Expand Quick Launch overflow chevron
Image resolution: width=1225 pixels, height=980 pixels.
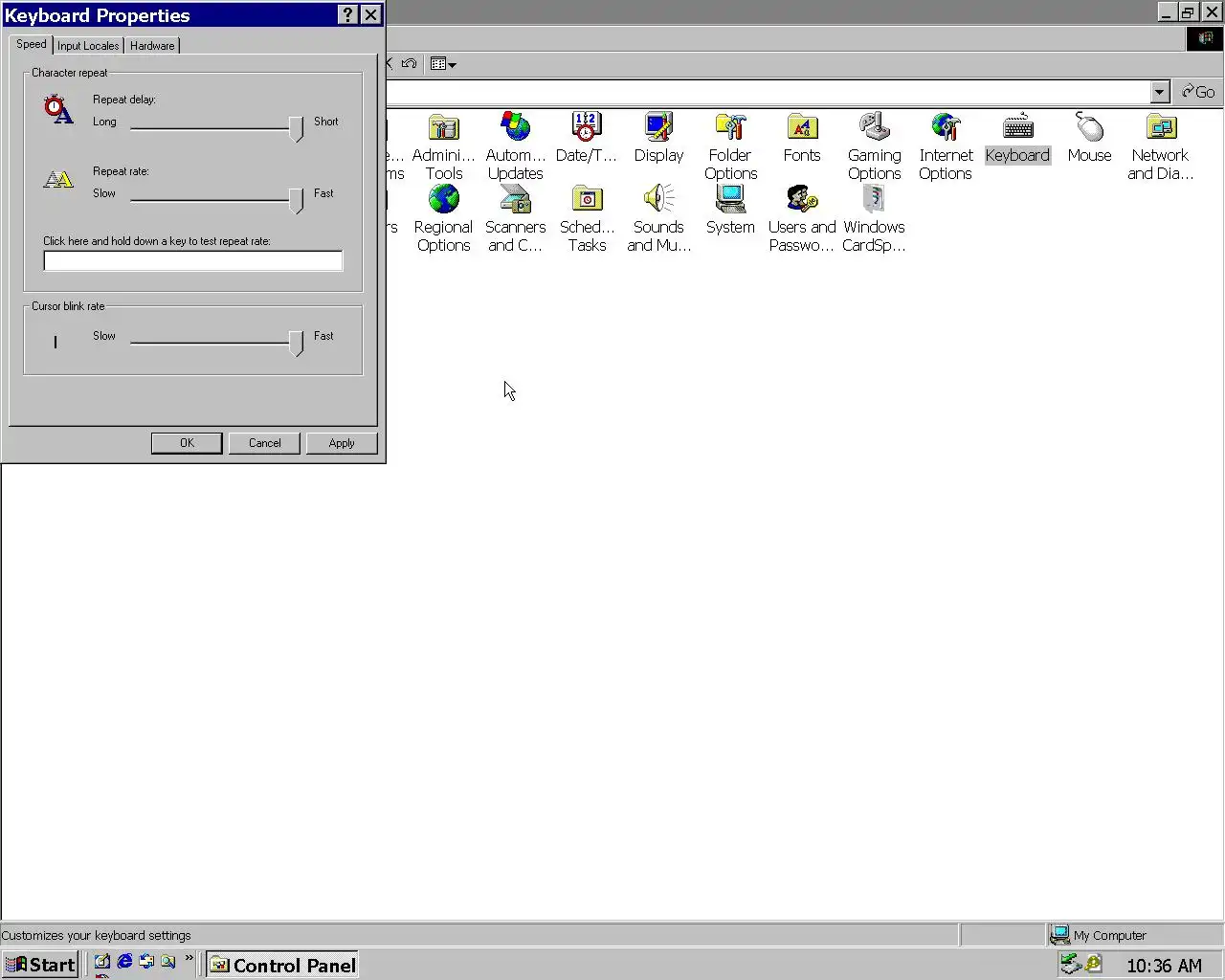[x=189, y=958]
